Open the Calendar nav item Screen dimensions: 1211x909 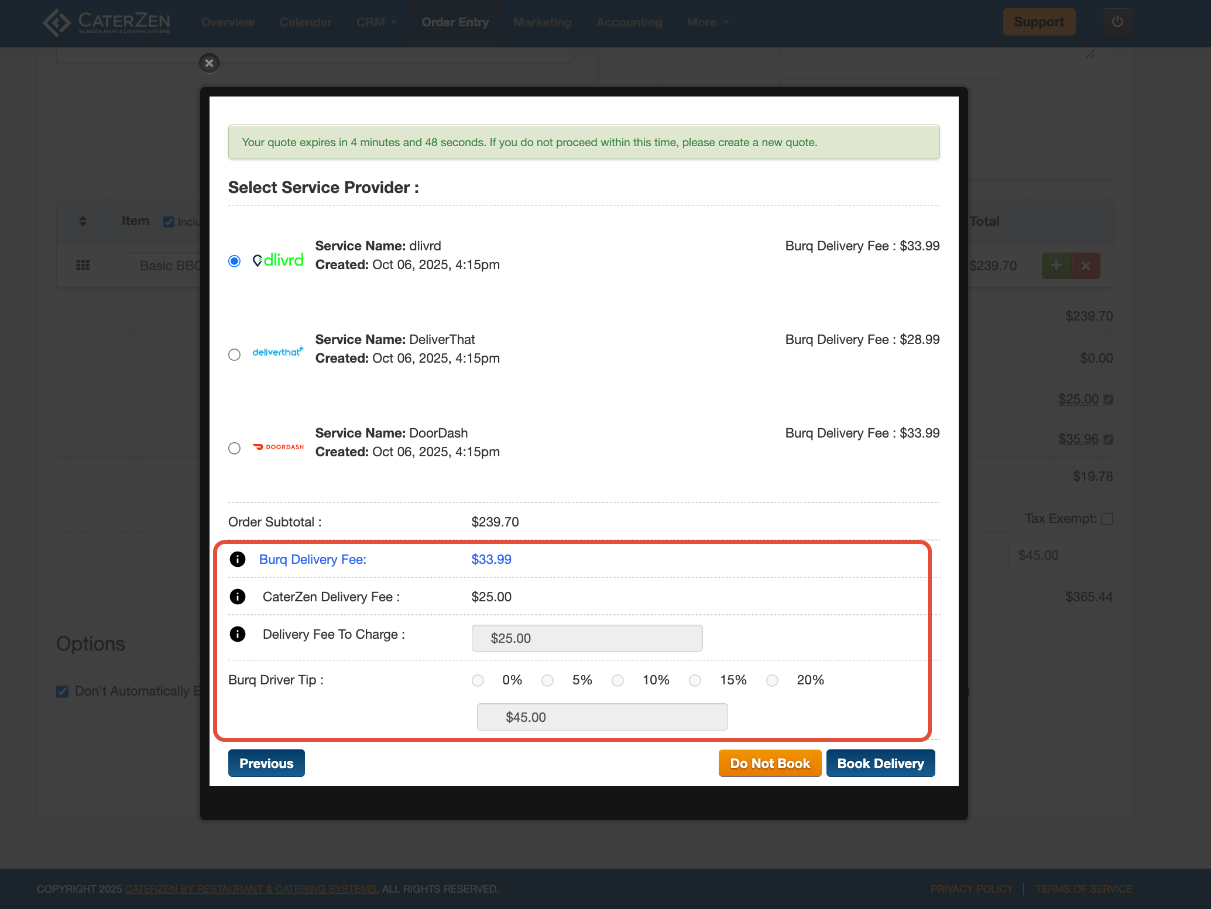[x=305, y=22]
